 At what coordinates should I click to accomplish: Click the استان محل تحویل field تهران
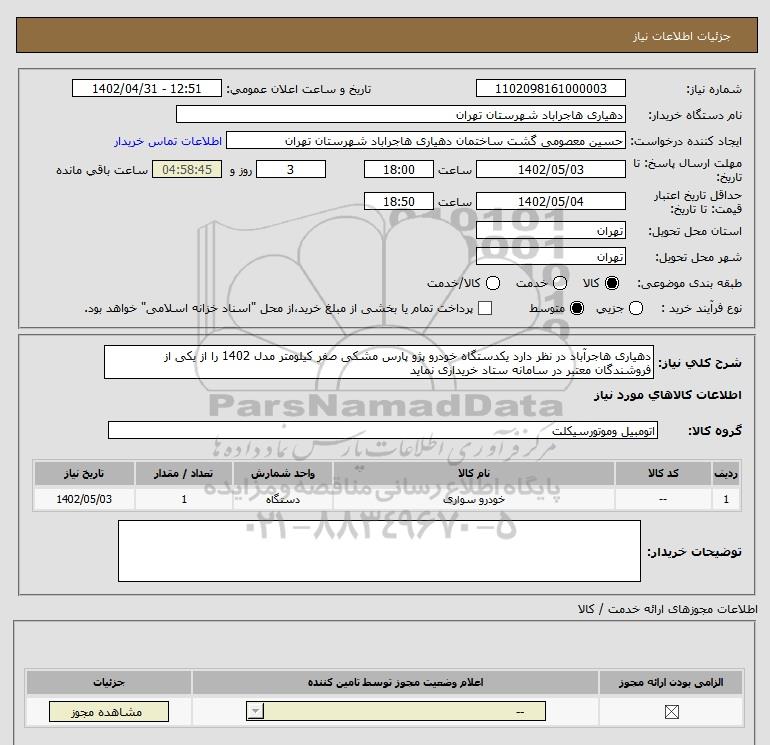550,230
